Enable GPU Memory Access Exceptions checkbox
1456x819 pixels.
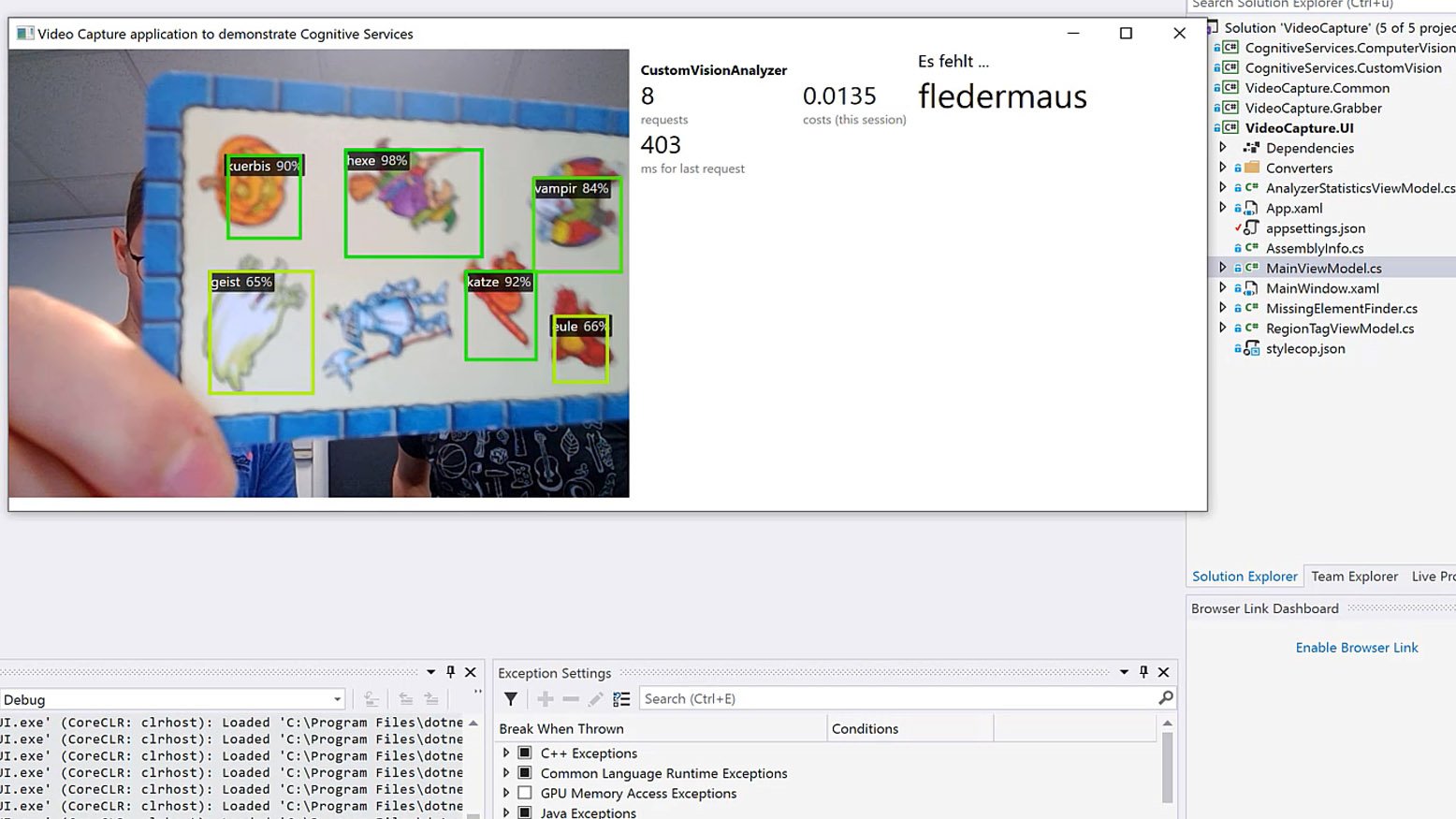tap(525, 793)
